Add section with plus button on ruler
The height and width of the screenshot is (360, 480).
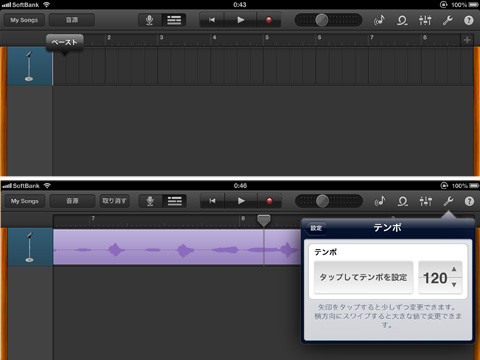pos(467,40)
